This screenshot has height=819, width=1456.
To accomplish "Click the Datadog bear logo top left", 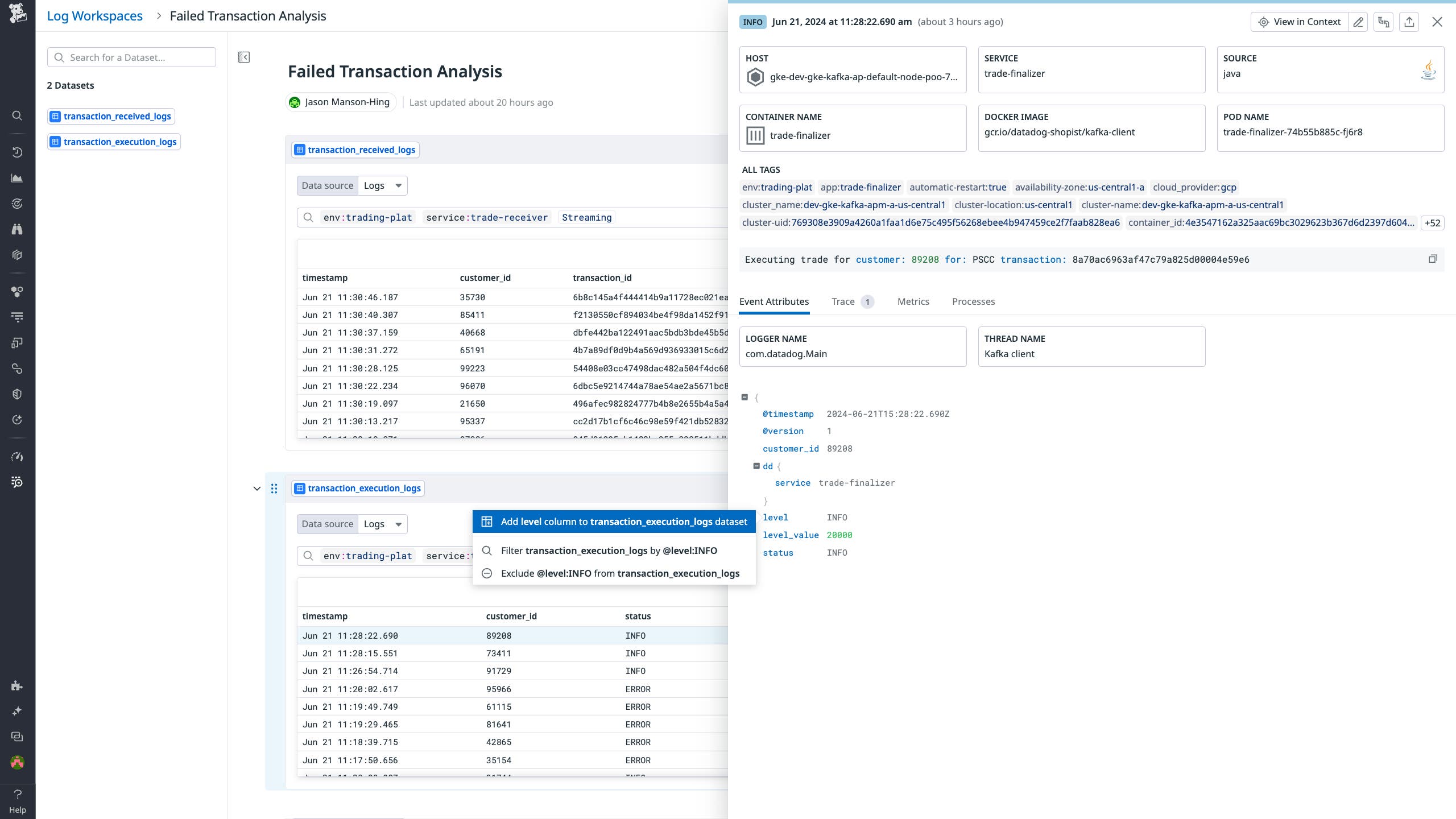I will pyautogui.click(x=17, y=13).
